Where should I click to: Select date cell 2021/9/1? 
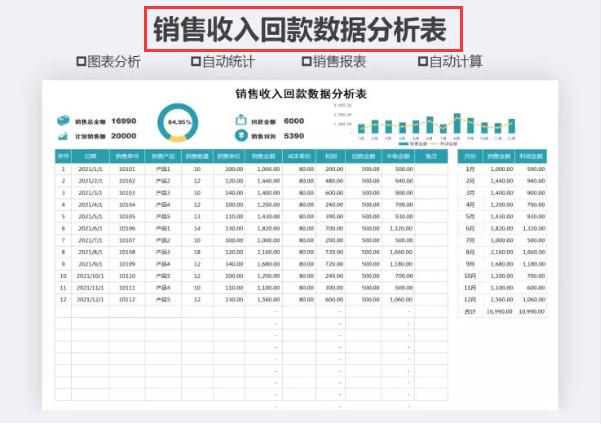coord(90,264)
